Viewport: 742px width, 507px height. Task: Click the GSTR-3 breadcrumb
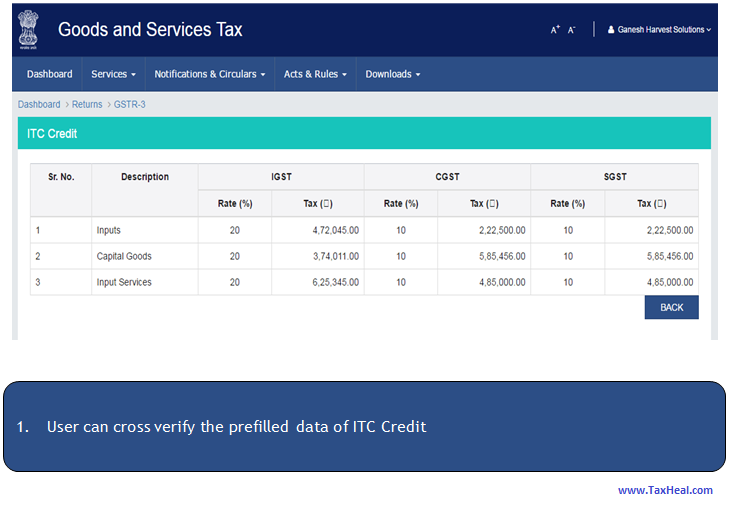click(131, 104)
